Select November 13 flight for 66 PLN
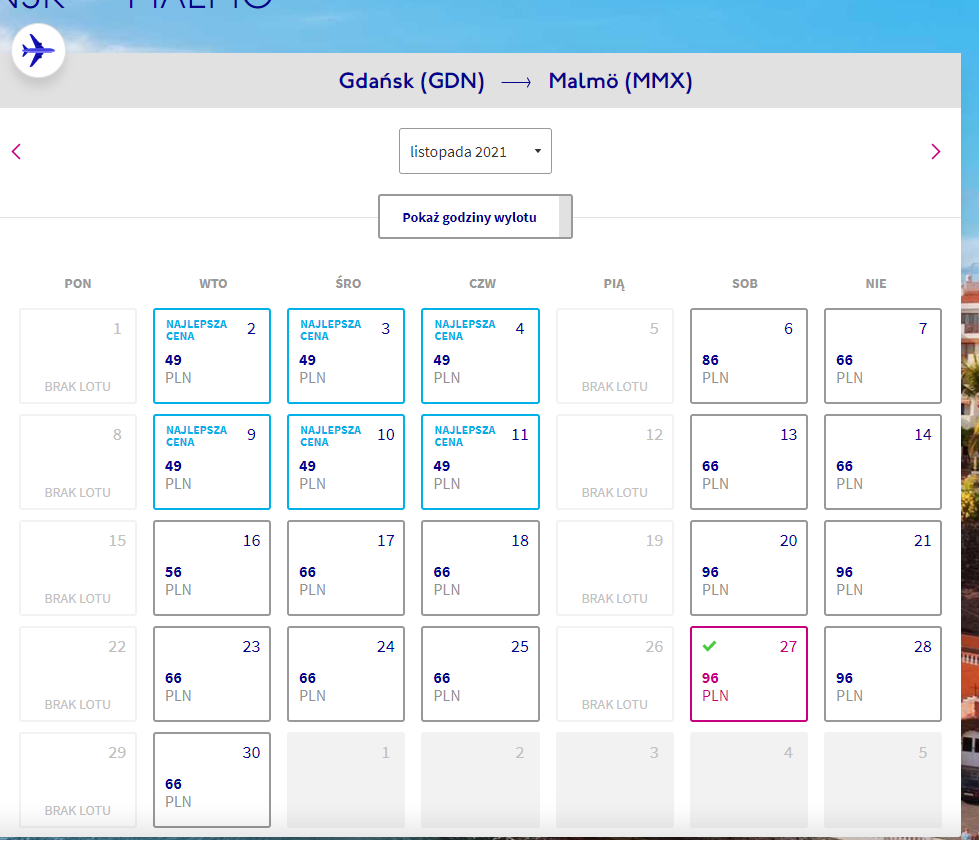This screenshot has width=979, height=842. pyautogui.click(x=749, y=462)
